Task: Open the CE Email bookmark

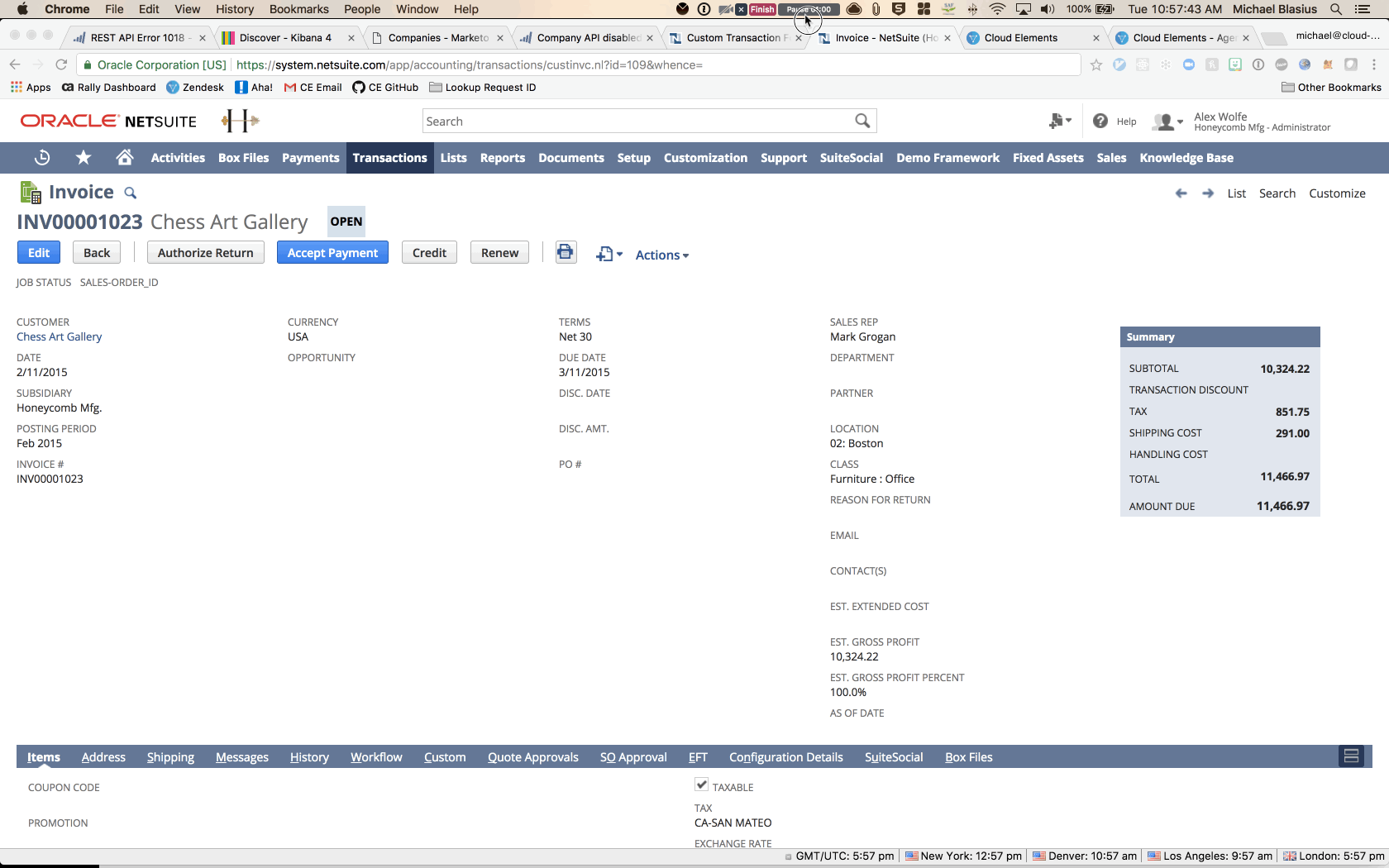Action: point(313,88)
